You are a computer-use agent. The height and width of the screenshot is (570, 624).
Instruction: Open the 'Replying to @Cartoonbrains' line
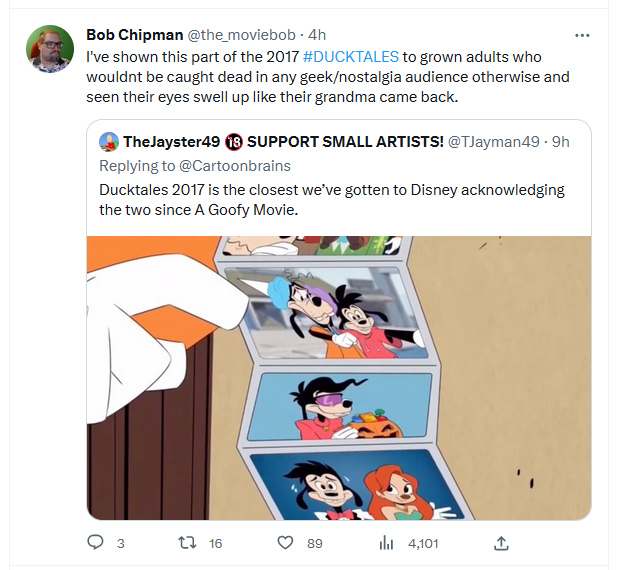coord(195,166)
